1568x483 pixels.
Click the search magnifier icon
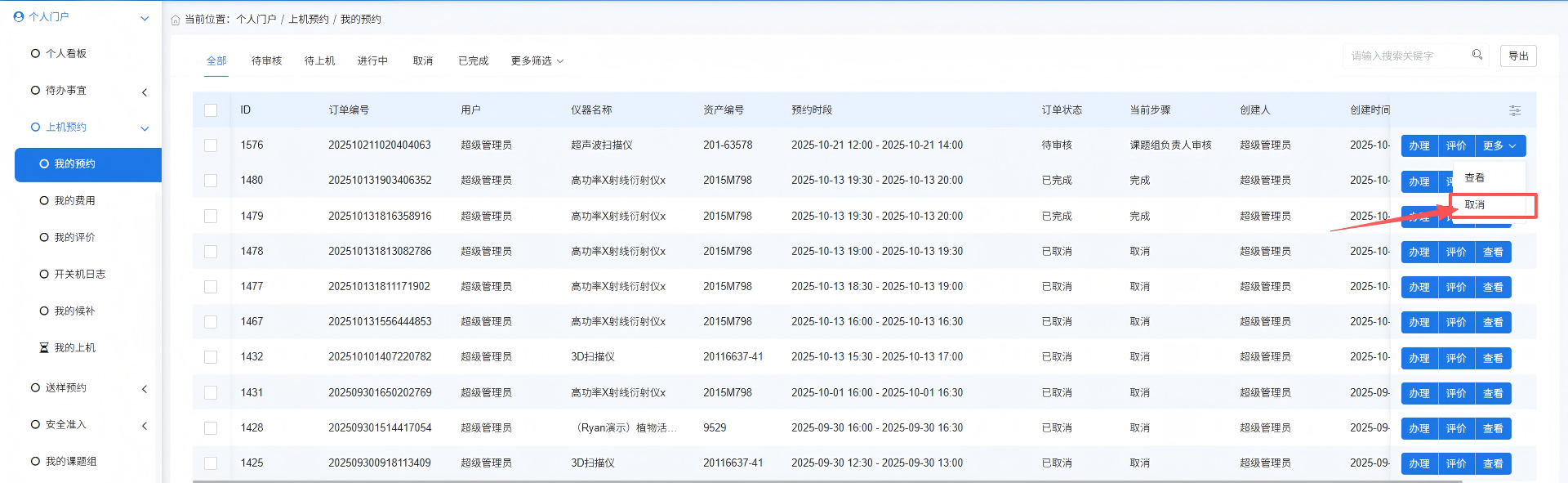click(1477, 55)
